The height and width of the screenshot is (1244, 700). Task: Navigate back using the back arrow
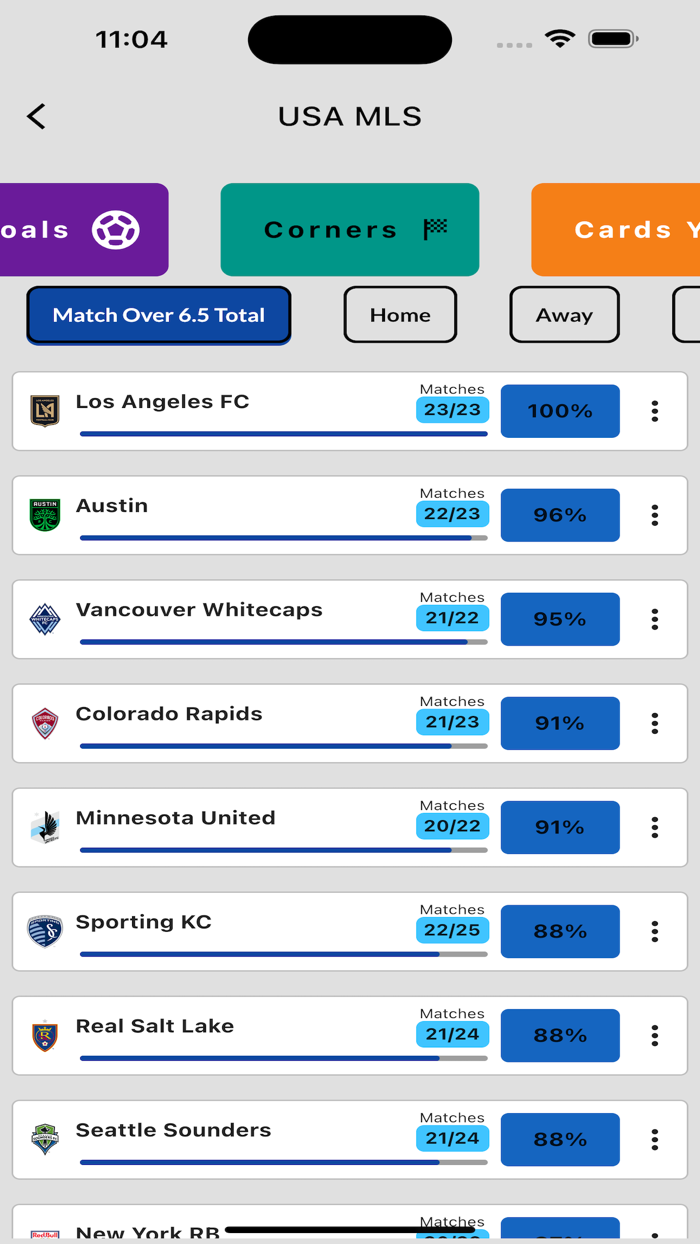(x=36, y=116)
